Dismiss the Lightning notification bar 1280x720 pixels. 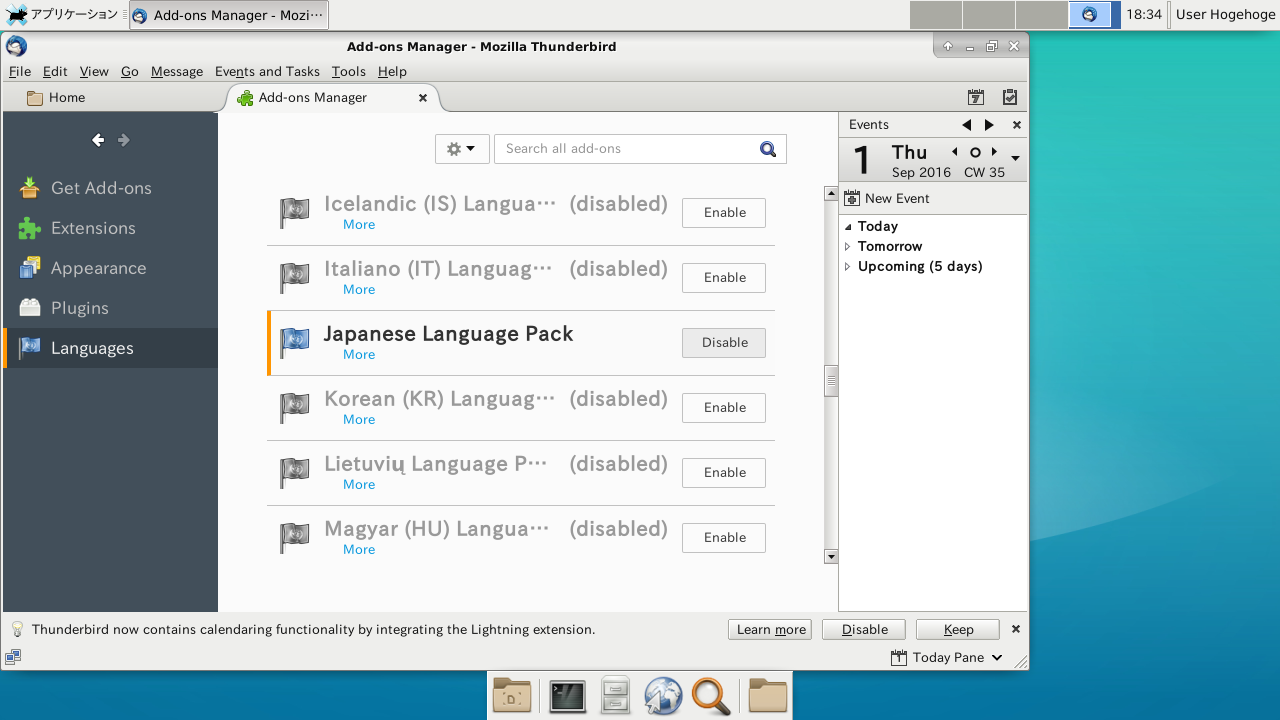(1016, 629)
